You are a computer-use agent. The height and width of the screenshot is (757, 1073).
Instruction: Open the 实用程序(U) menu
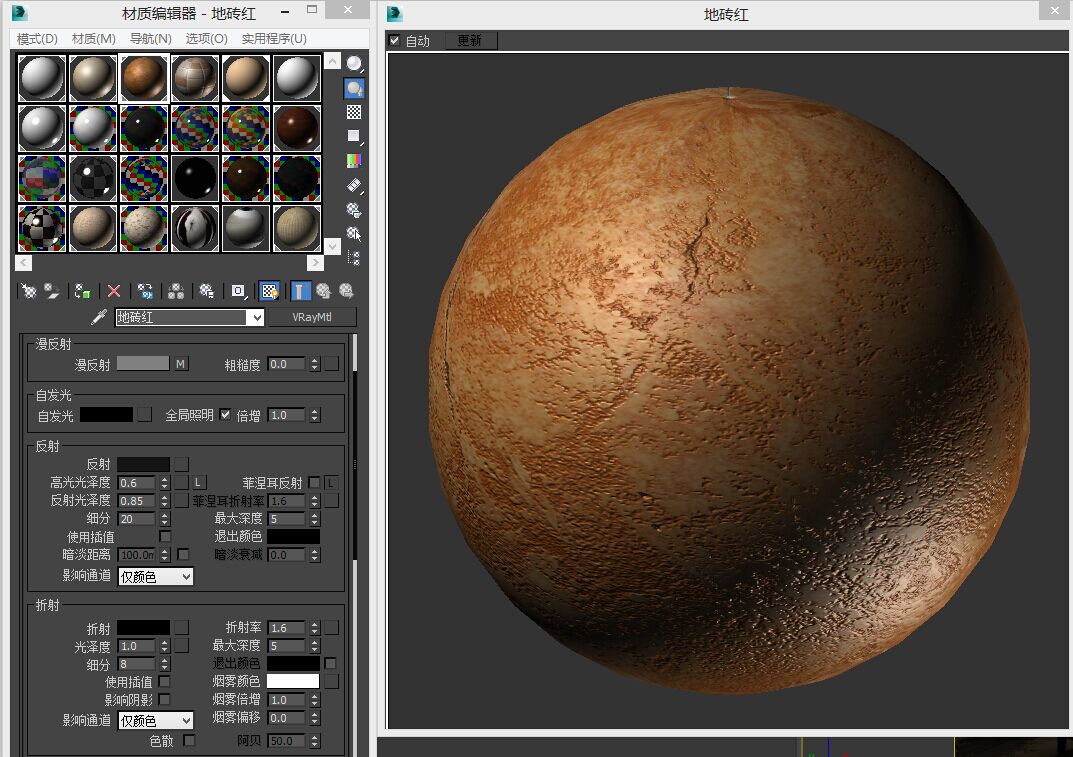[274, 39]
